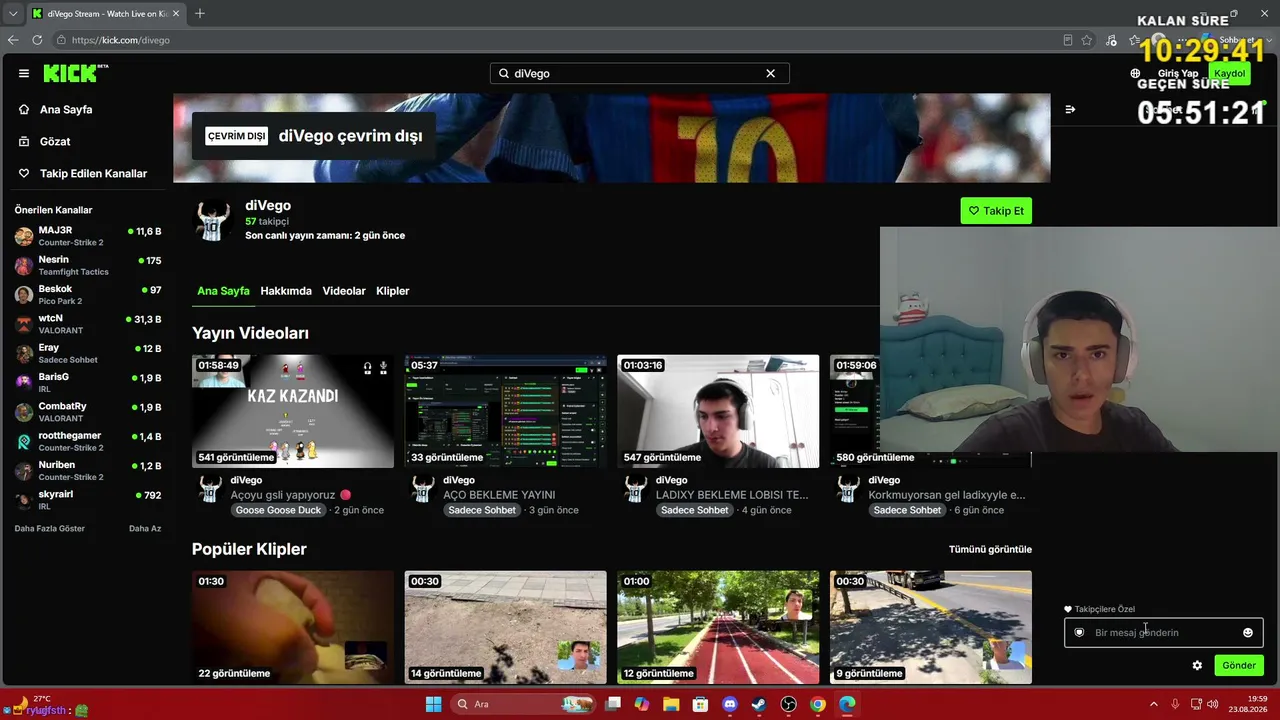The width and height of the screenshot is (1280, 720).
Task: Play the 14 görüntüleme clip
Action: pos(505,627)
